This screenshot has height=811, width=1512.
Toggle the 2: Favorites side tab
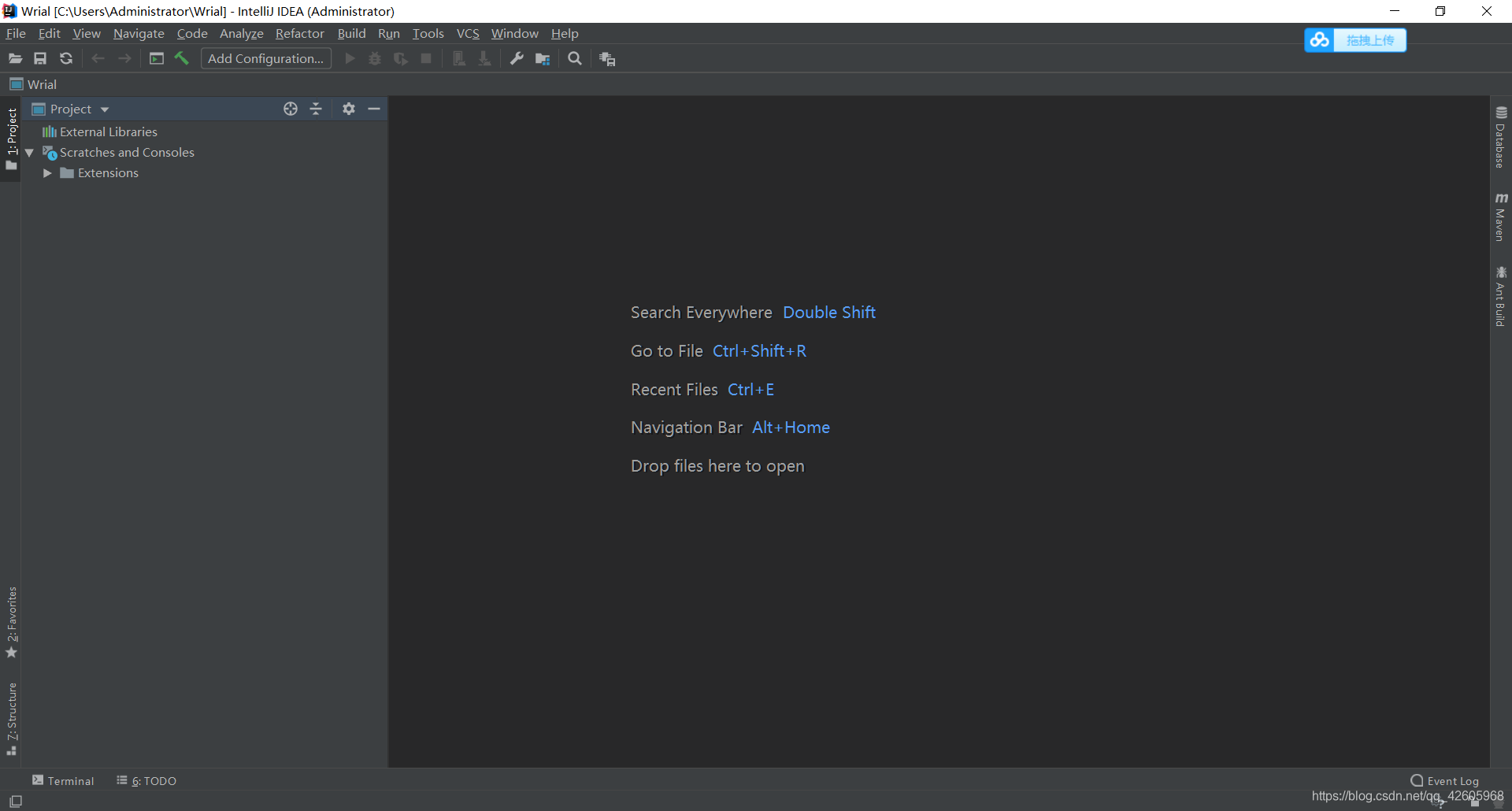tap(11, 623)
